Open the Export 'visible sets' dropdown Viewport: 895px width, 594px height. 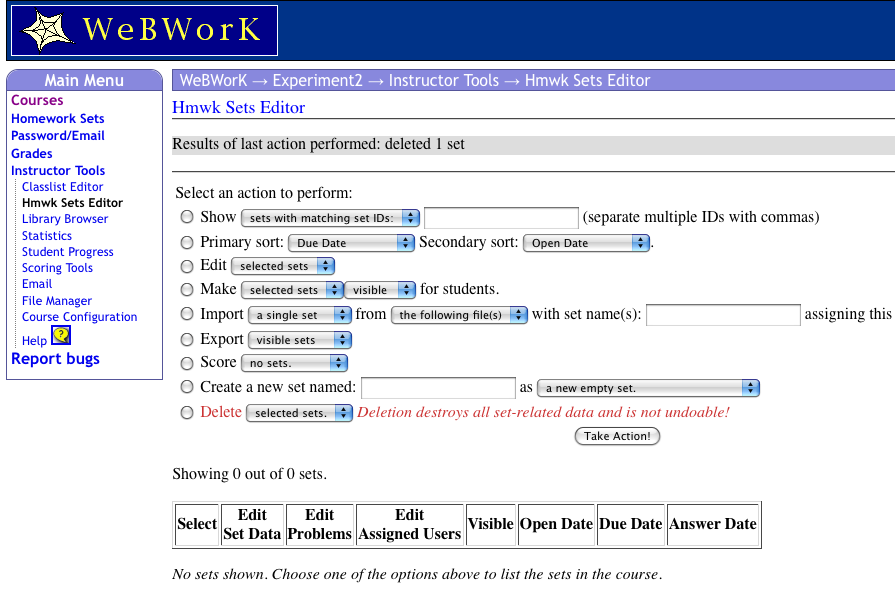tap(300, 340)
